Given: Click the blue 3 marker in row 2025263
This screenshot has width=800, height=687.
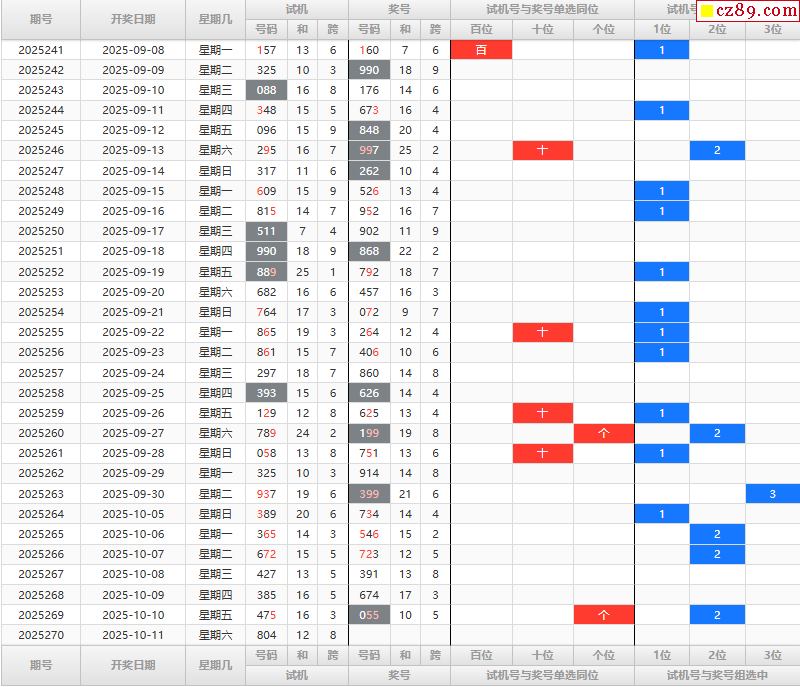Looking at the screenshot, I should point(772,494).
